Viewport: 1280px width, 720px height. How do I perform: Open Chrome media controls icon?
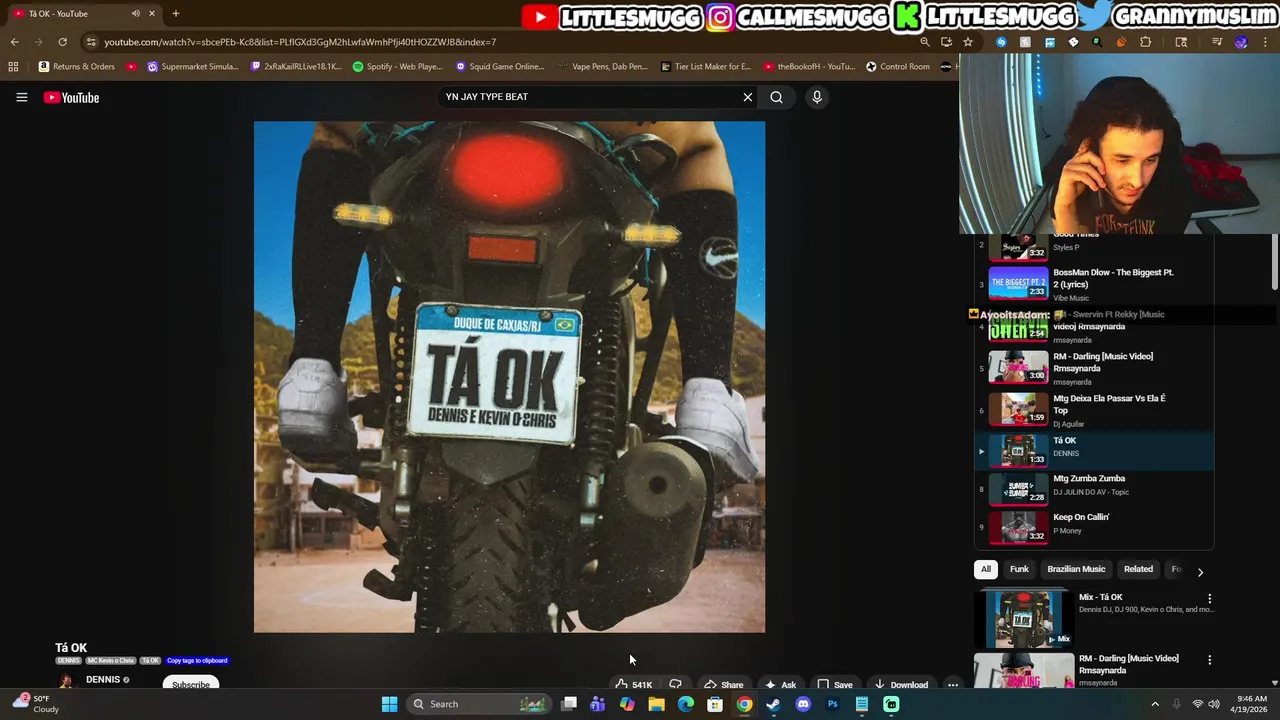(x=1217, y=42)
